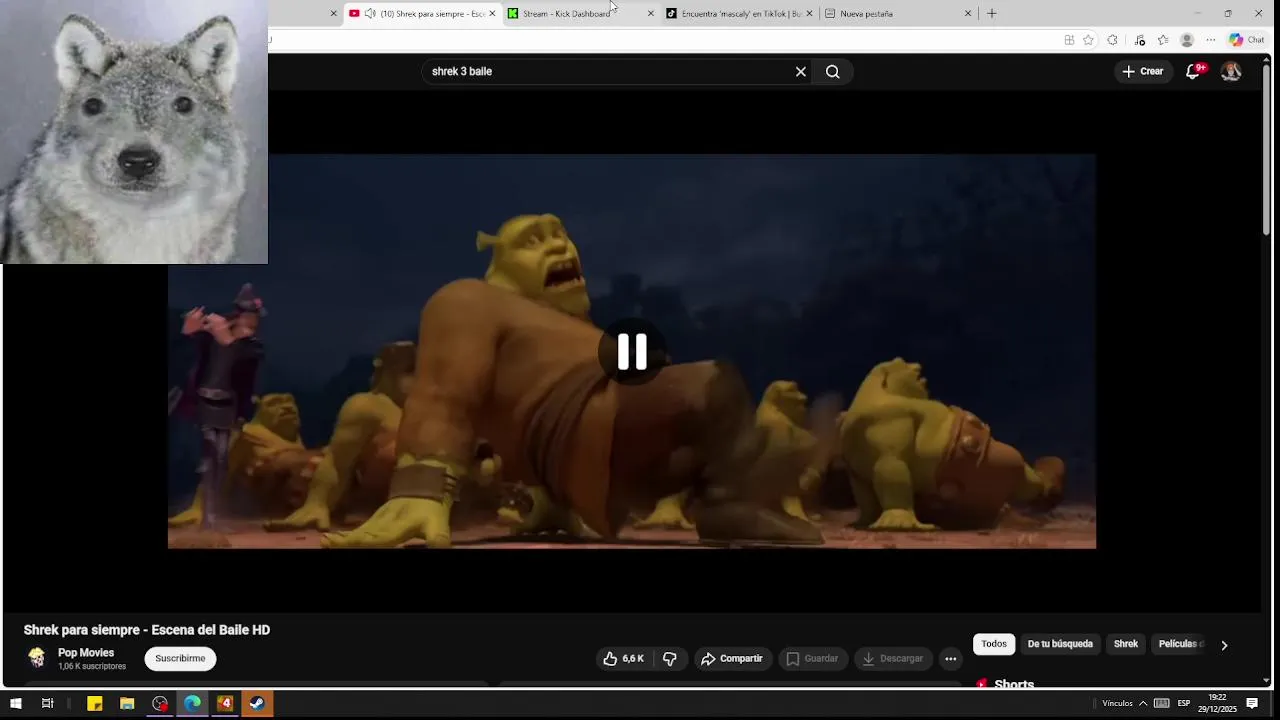Like the video showing 6,6 K

click(622, 659)
